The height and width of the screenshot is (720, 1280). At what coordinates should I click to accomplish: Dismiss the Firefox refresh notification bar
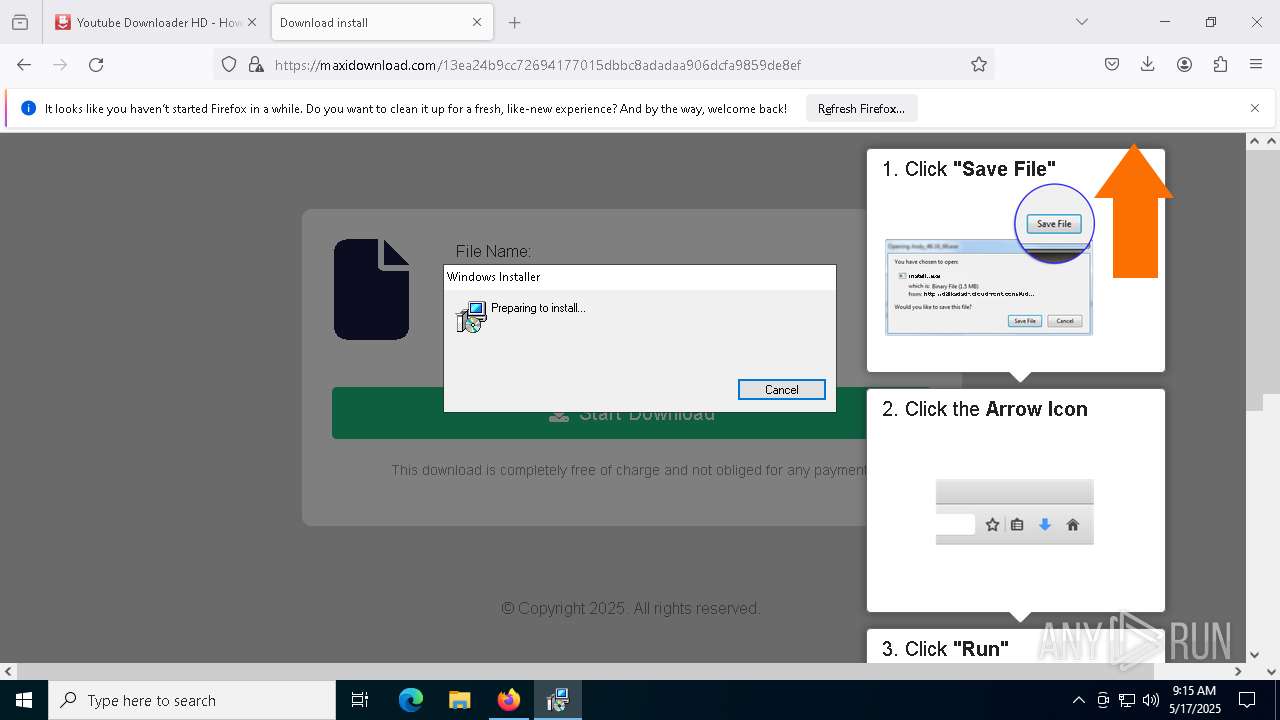[1255, 108]
